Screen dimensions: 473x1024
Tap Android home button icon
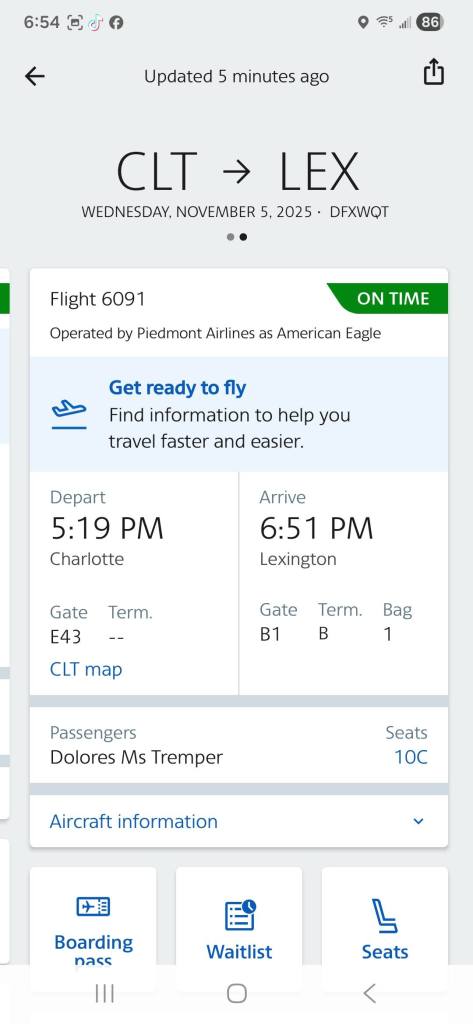pyautogui.click(x=236, y=993)
